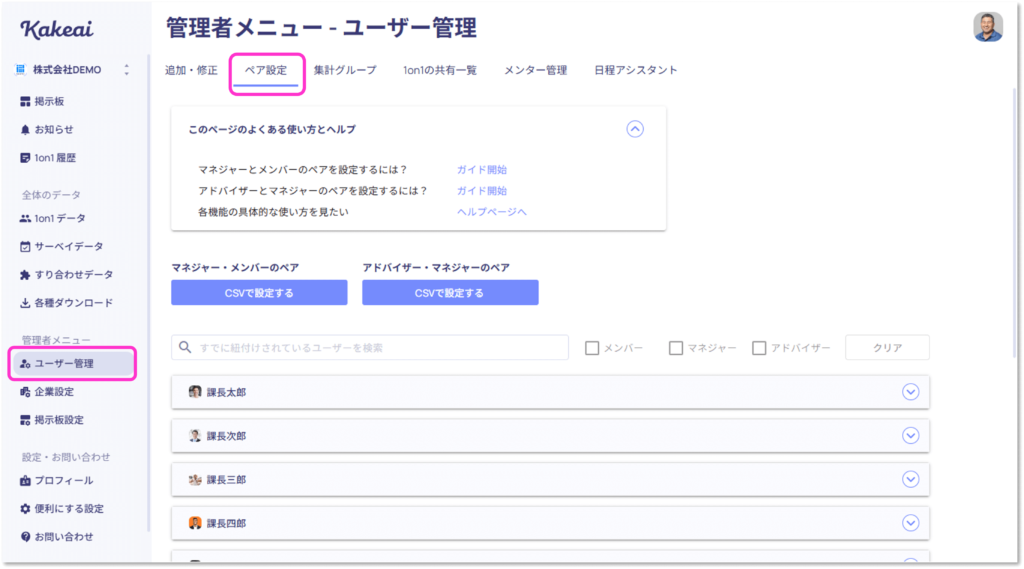Click the 便利にする設定 gear icon
Viewport: 1024px width, 569px height.
[x=25, y=508]
